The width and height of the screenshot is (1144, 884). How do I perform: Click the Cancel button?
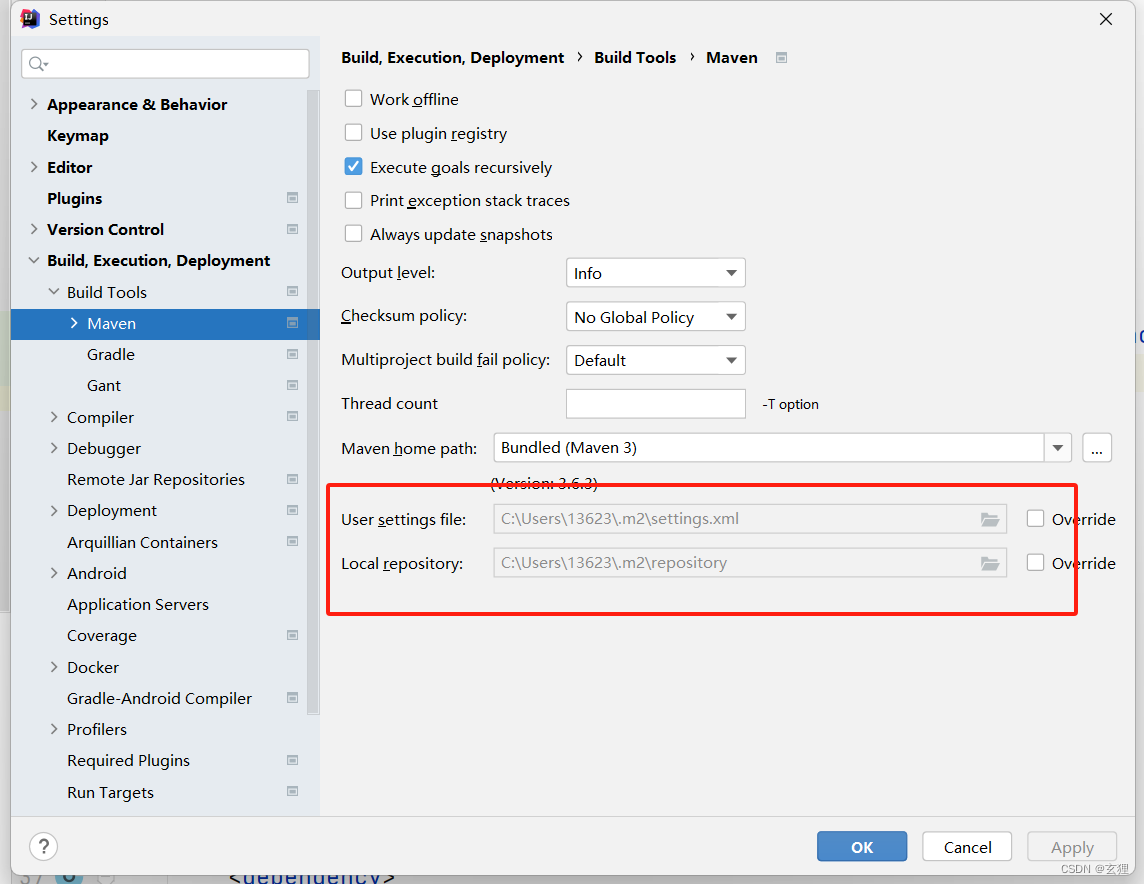point(967,847)
